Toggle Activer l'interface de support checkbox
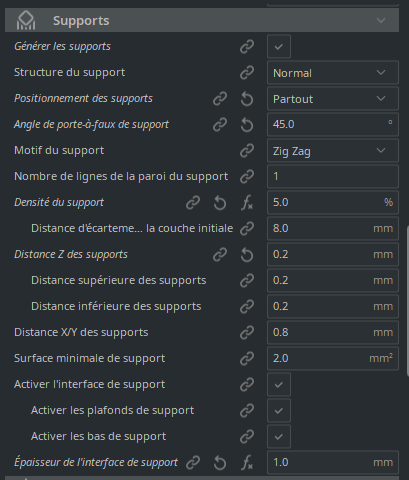409x480 pixels. coord(279,384)
